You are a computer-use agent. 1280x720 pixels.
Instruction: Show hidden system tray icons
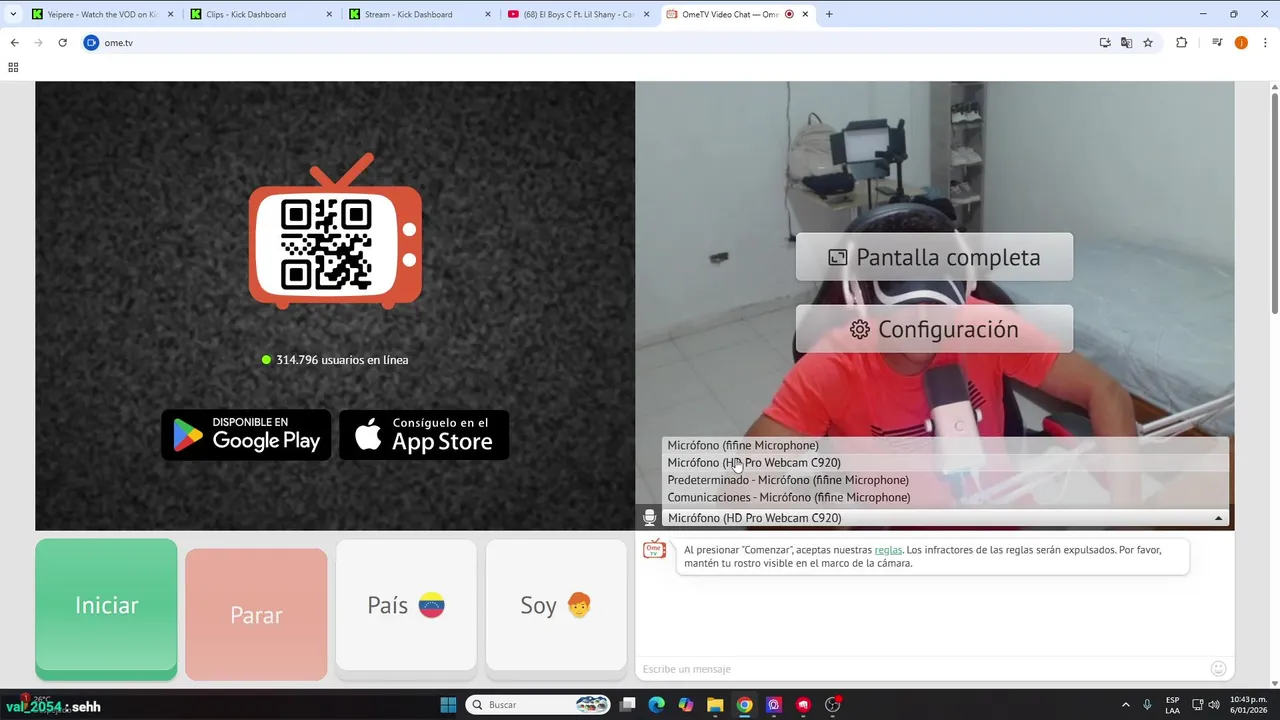(1125, 705)
